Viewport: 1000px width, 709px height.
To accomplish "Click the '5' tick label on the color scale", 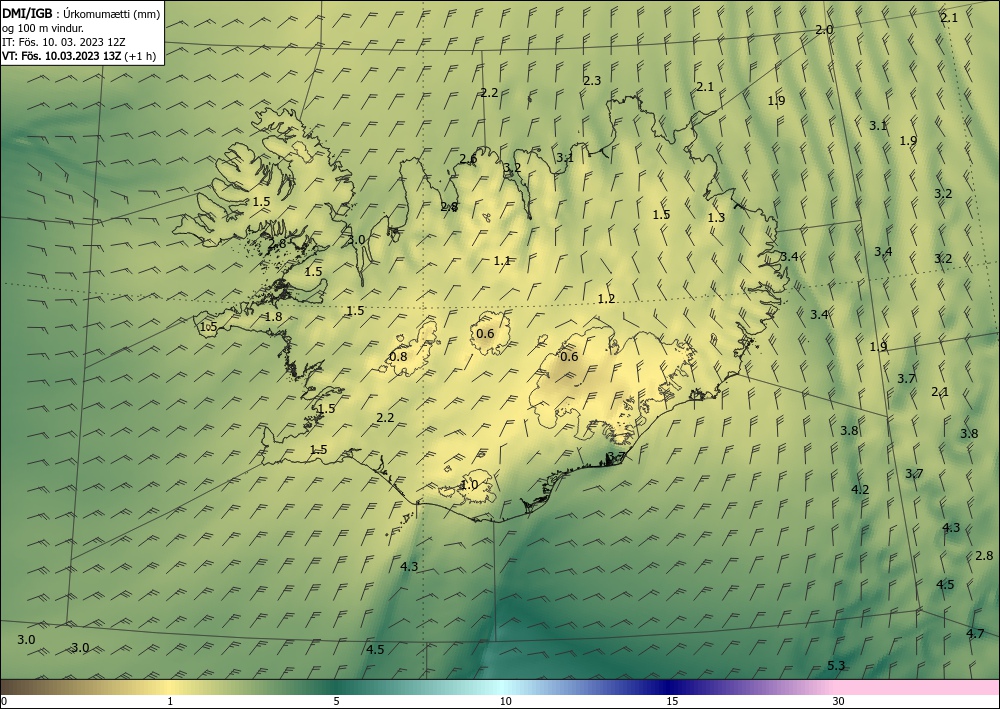I will (x=336, y=701).
